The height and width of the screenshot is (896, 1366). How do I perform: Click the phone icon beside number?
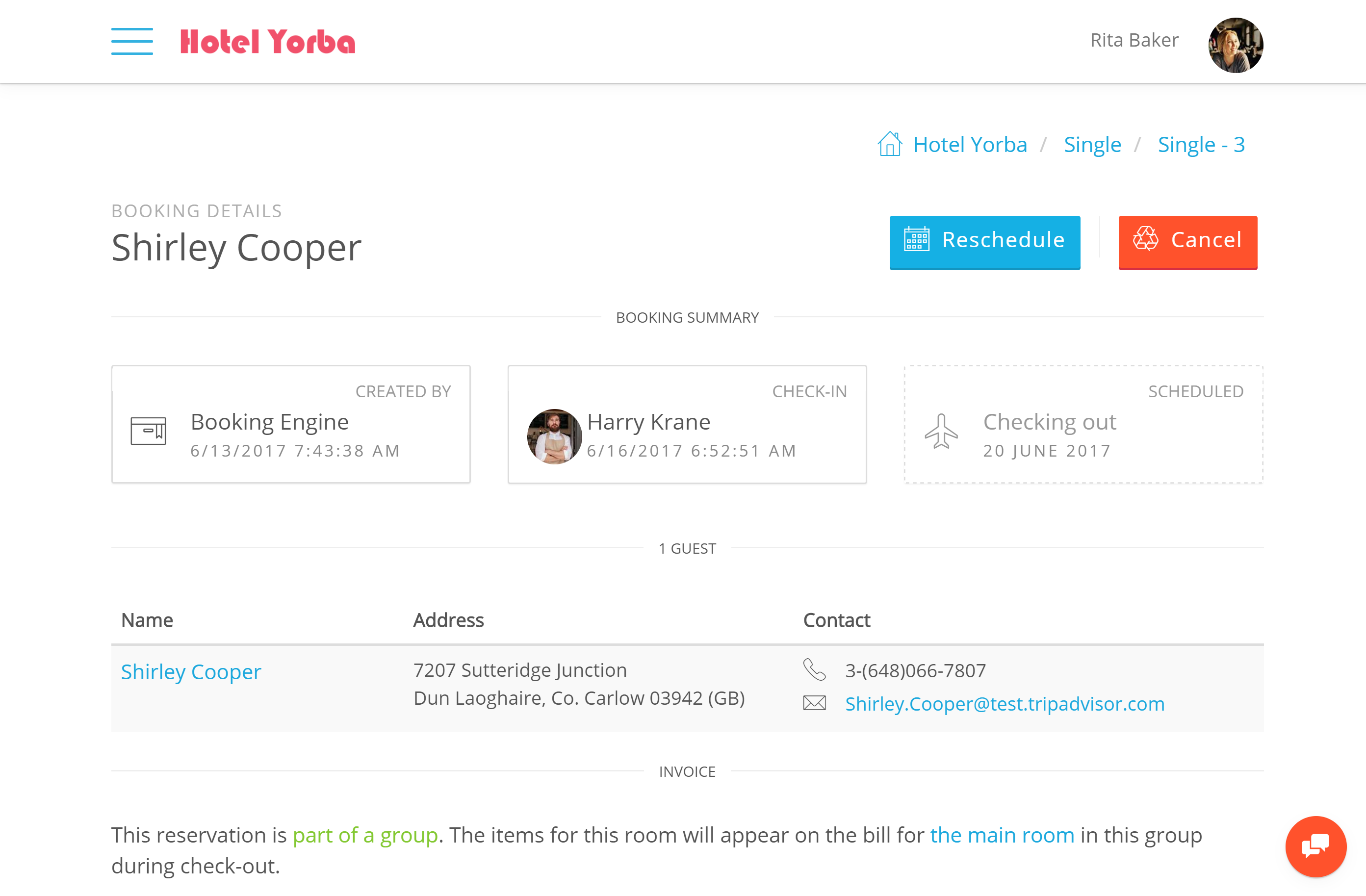tap(814, 669)
